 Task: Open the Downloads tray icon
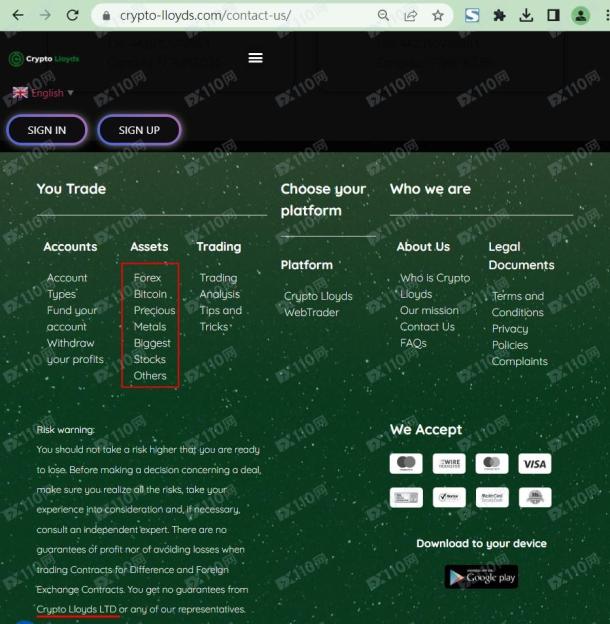[526, 16]
